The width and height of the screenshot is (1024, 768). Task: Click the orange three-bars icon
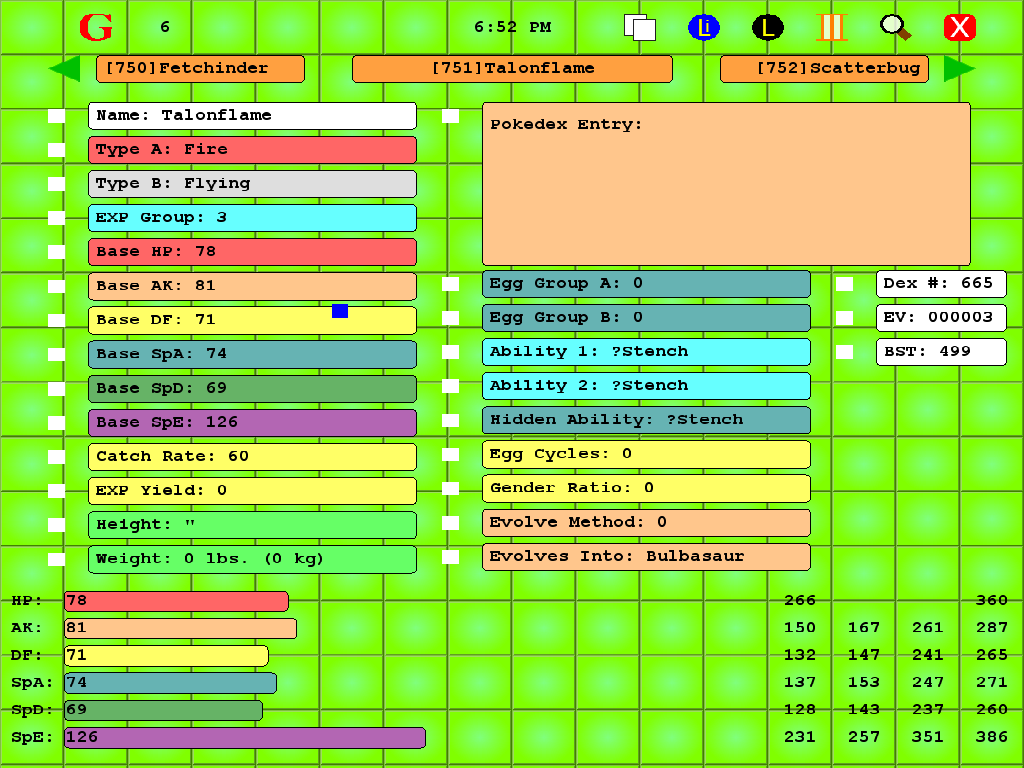pos(831,27)
